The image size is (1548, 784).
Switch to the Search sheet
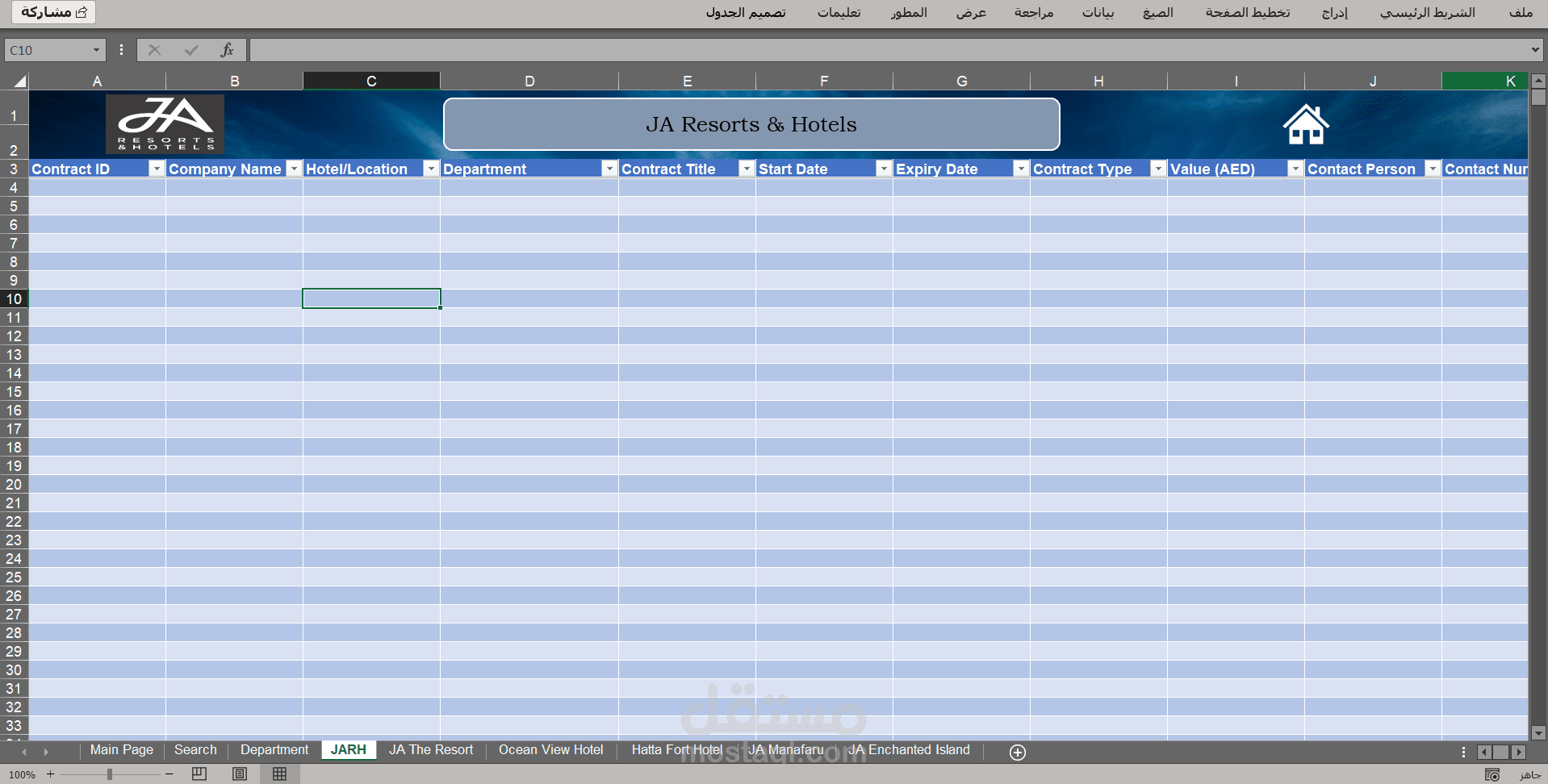coord(195,750)
